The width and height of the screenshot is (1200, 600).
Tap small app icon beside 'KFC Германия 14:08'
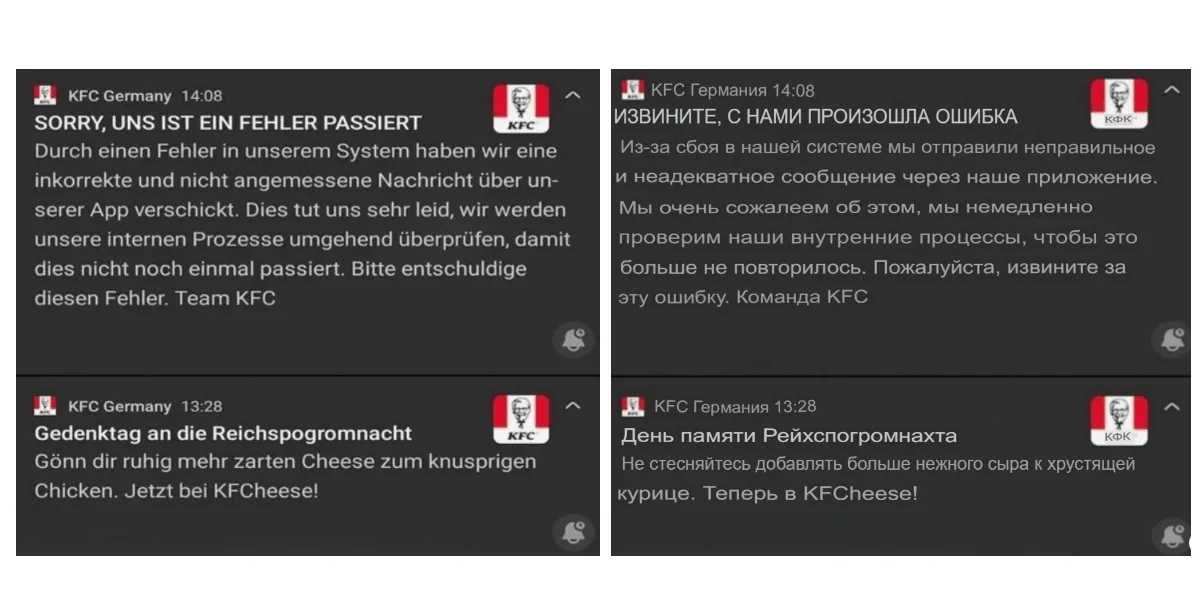pos(632,90)
